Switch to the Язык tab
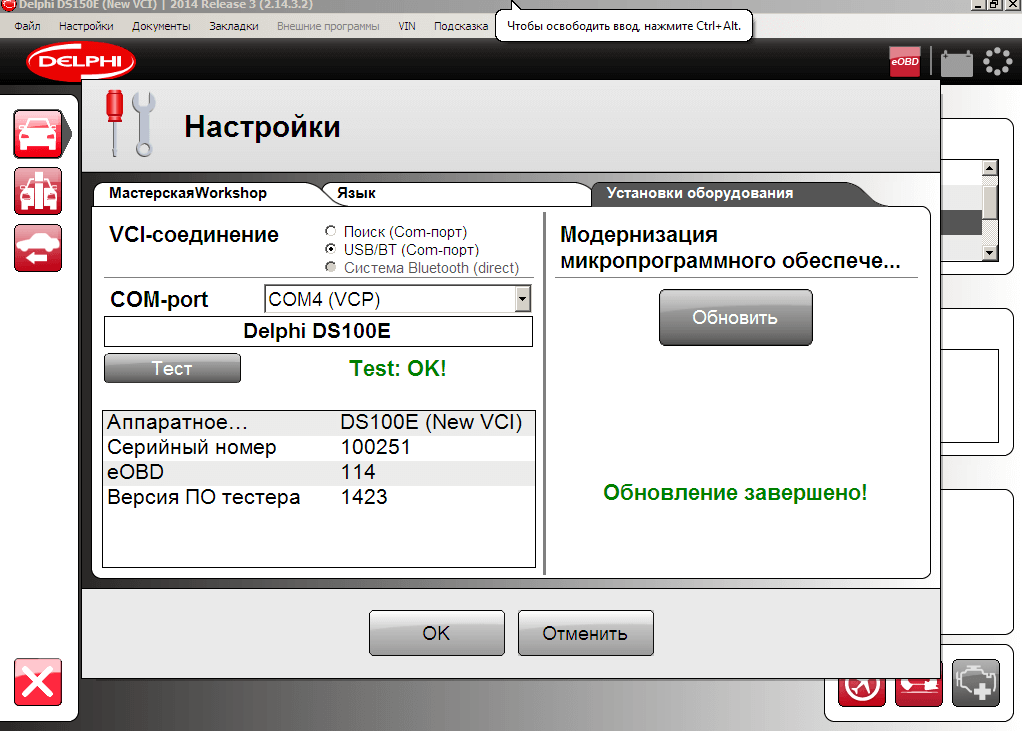Viewport: 1022px width, 731px height. [456, 193]
